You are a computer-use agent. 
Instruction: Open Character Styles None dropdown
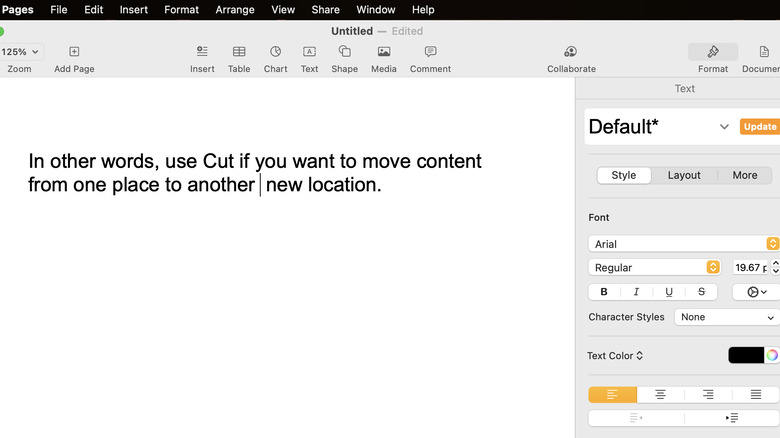(x=726, y=317)
